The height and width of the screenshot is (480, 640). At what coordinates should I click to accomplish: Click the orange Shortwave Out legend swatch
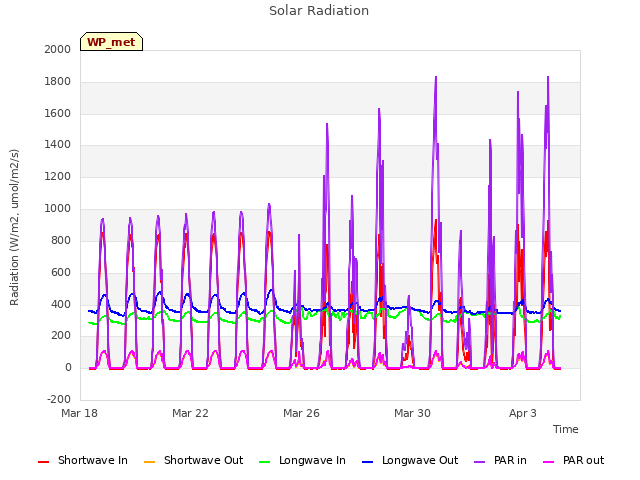click(150, 462)
